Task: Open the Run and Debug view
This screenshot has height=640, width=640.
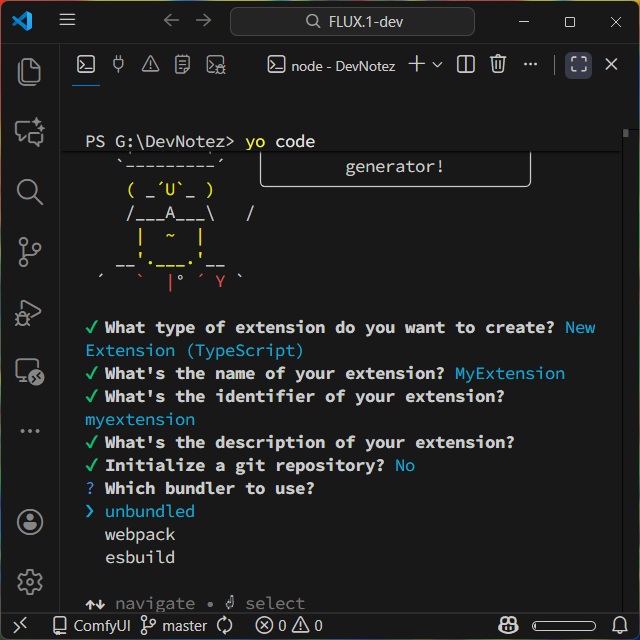Action: pyautogui.click(x=29, y=312)
